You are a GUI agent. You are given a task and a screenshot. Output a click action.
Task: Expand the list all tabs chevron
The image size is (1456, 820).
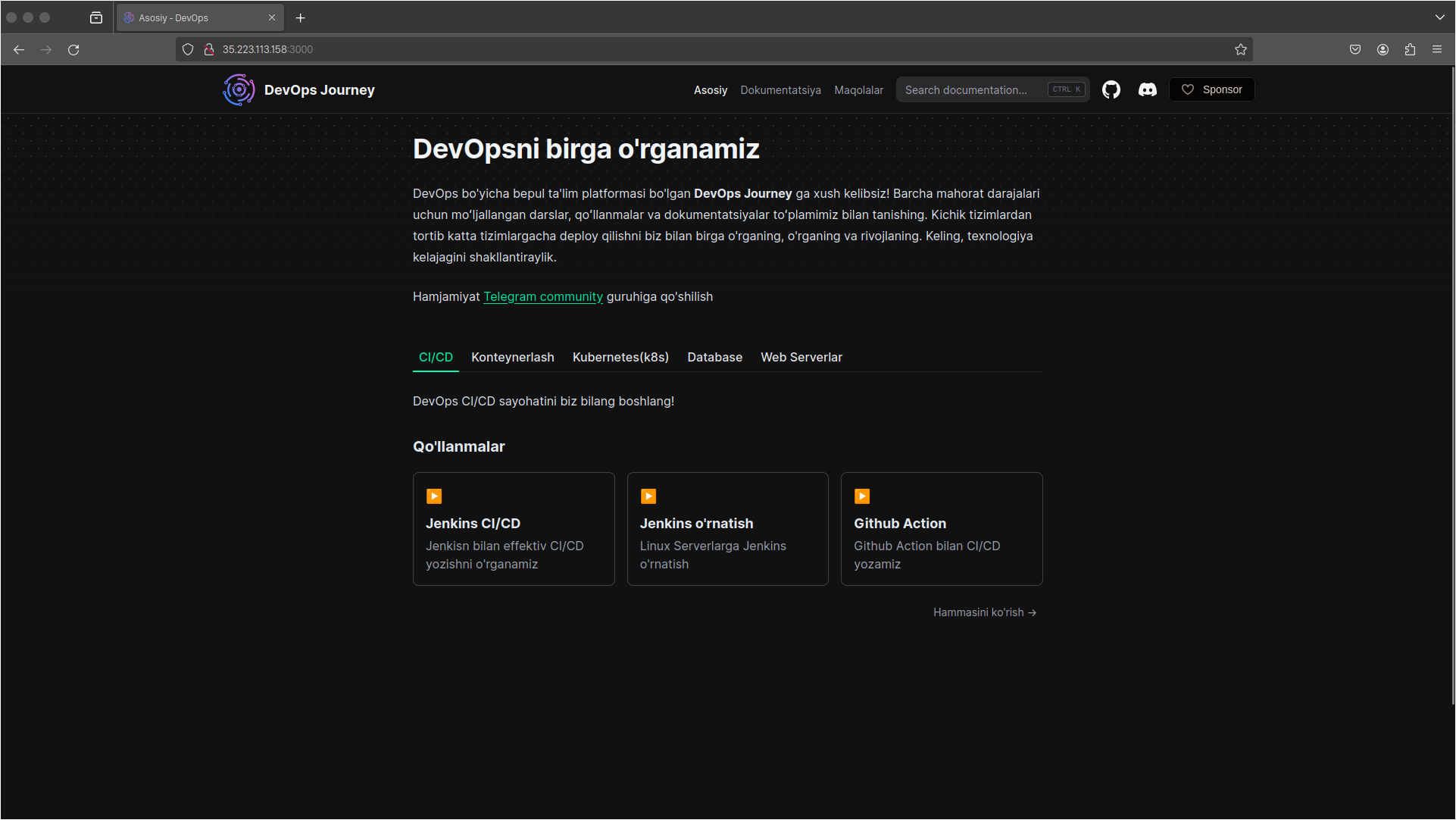coord(1439,17)
